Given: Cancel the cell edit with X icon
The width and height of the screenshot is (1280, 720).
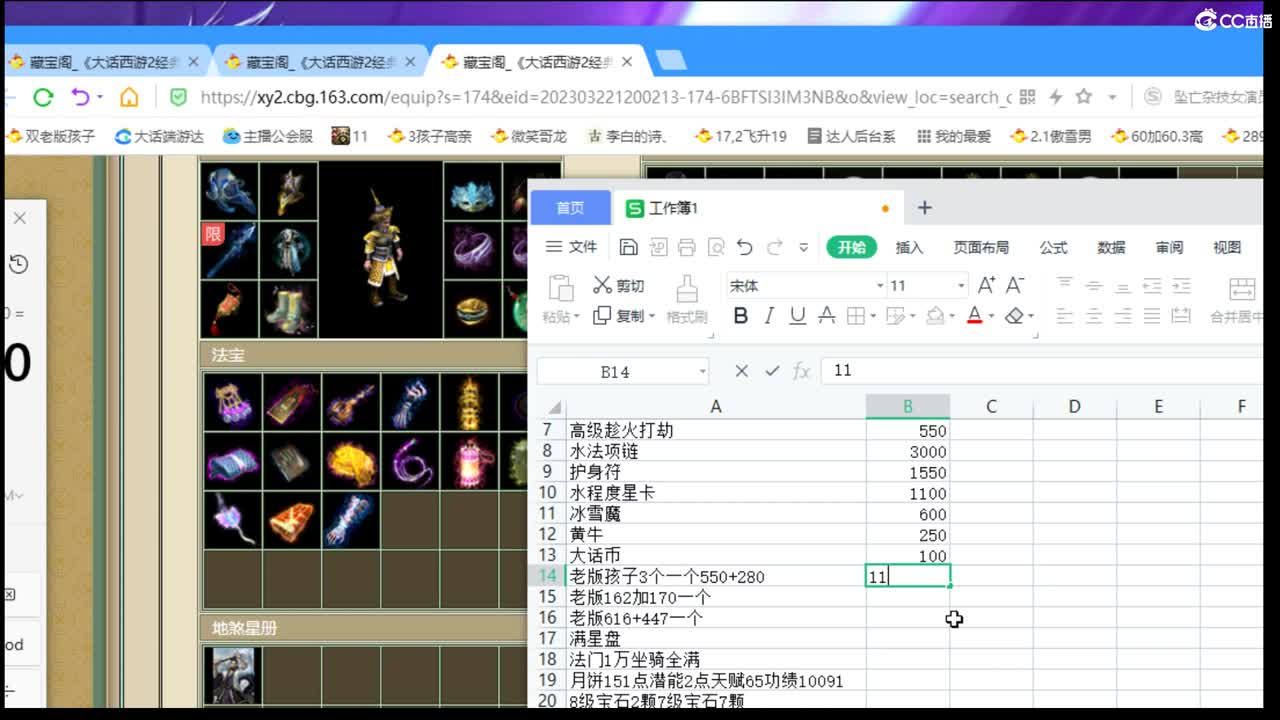Looking at the screenshot, I should 741,371.
